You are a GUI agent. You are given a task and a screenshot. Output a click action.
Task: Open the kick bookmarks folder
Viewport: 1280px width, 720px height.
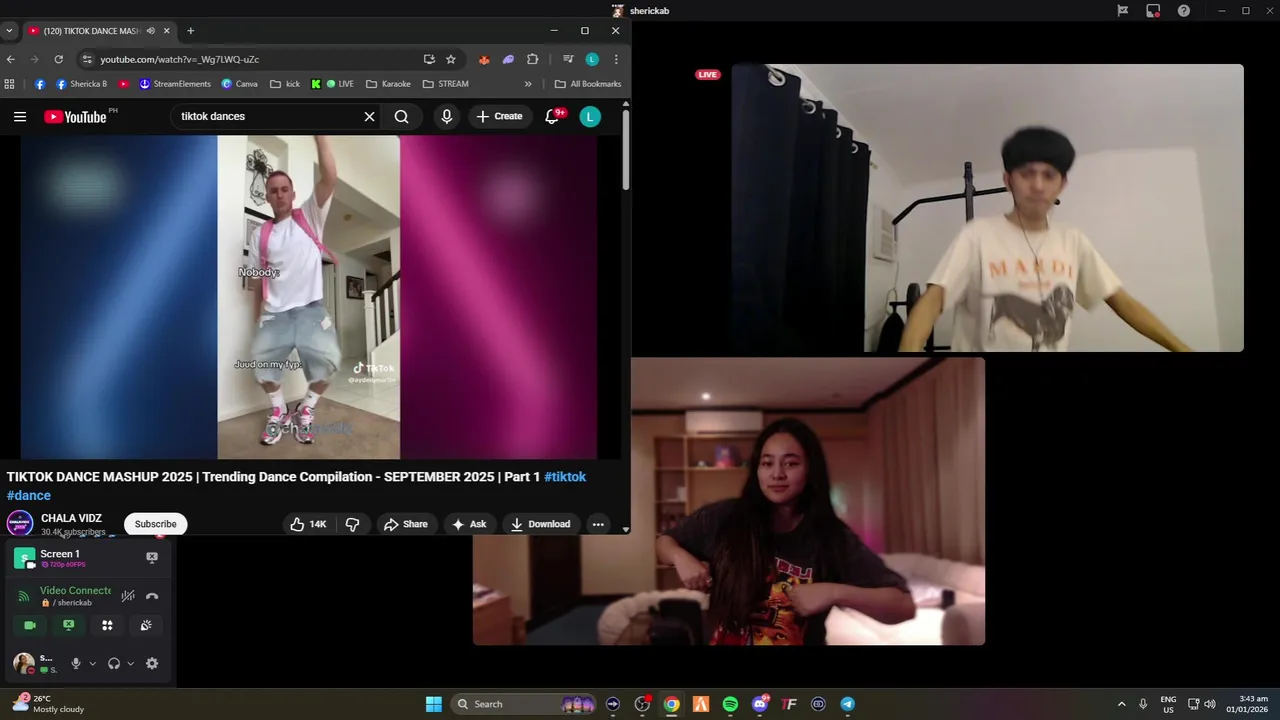coord(285,84)
